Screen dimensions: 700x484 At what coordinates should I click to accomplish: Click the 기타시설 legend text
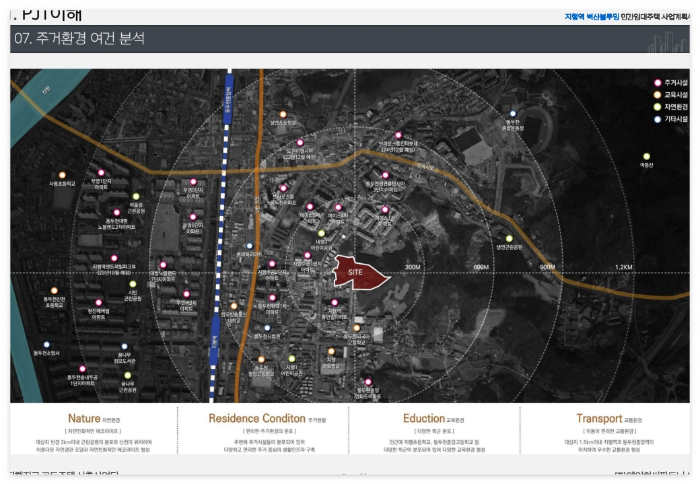click(x=676, y=119)
